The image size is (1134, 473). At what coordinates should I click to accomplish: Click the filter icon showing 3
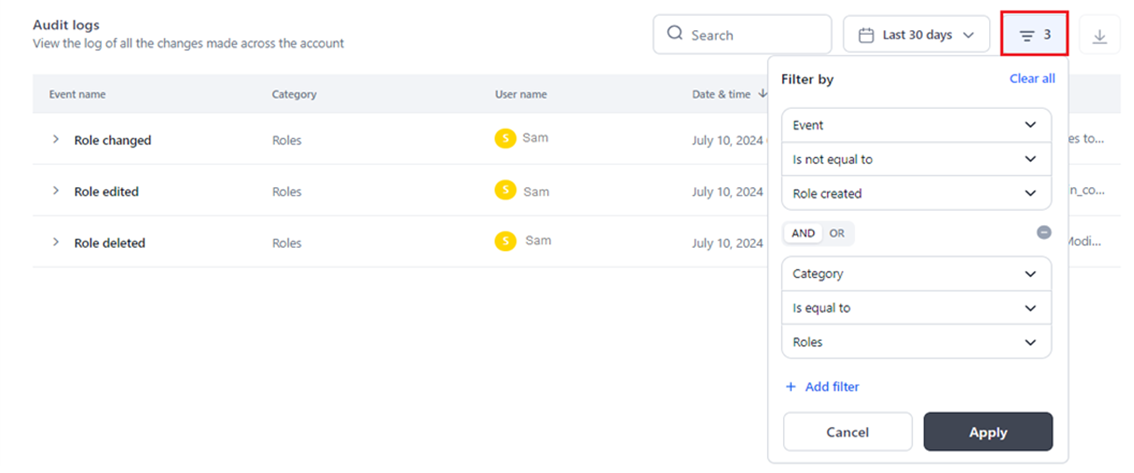pyautogui.click(x=1034, y=35)
